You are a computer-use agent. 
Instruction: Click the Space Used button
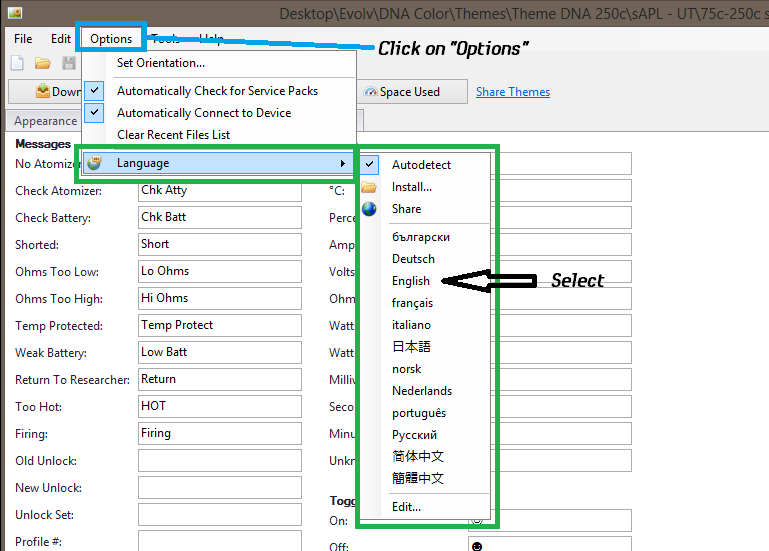412,92
